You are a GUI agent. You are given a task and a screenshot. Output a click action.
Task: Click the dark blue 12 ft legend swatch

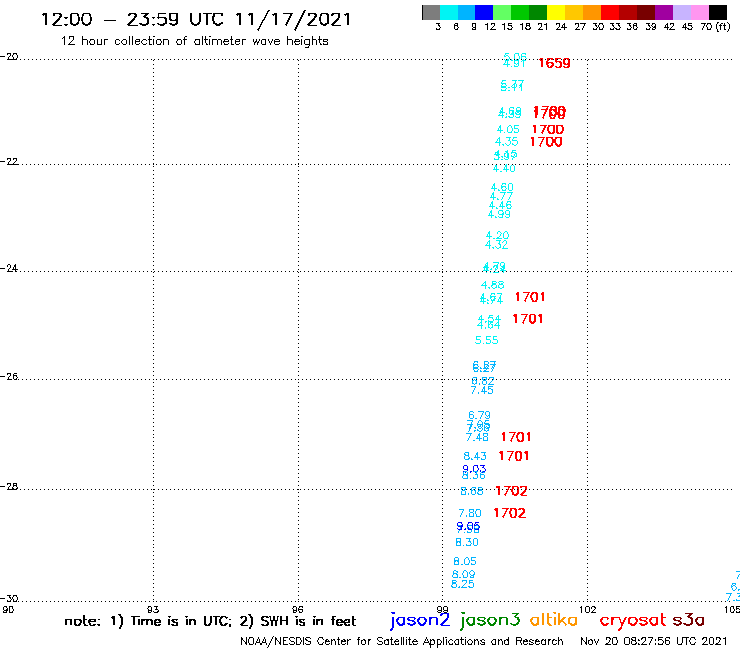(484, 12)
